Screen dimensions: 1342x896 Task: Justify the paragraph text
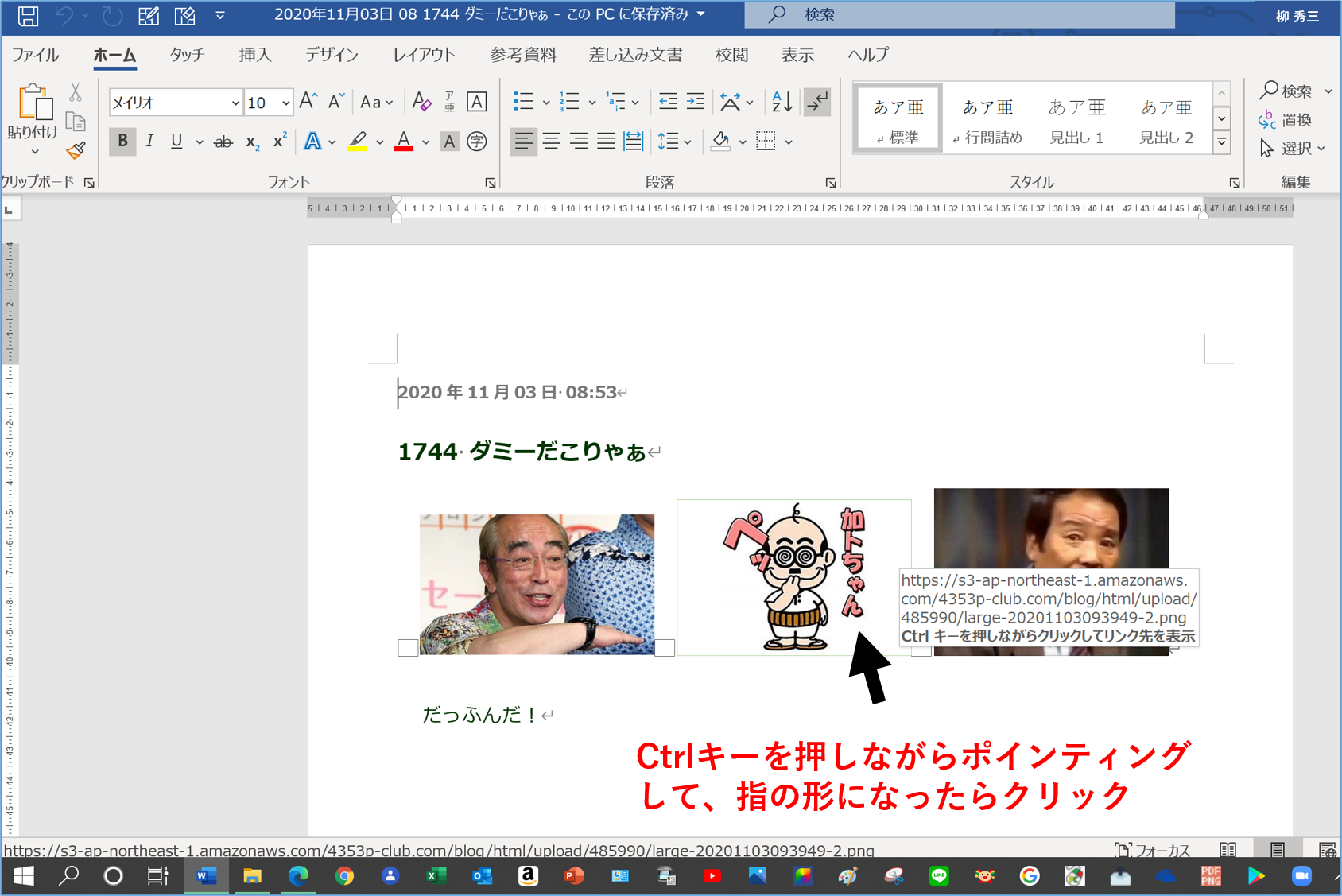(606, 142)
